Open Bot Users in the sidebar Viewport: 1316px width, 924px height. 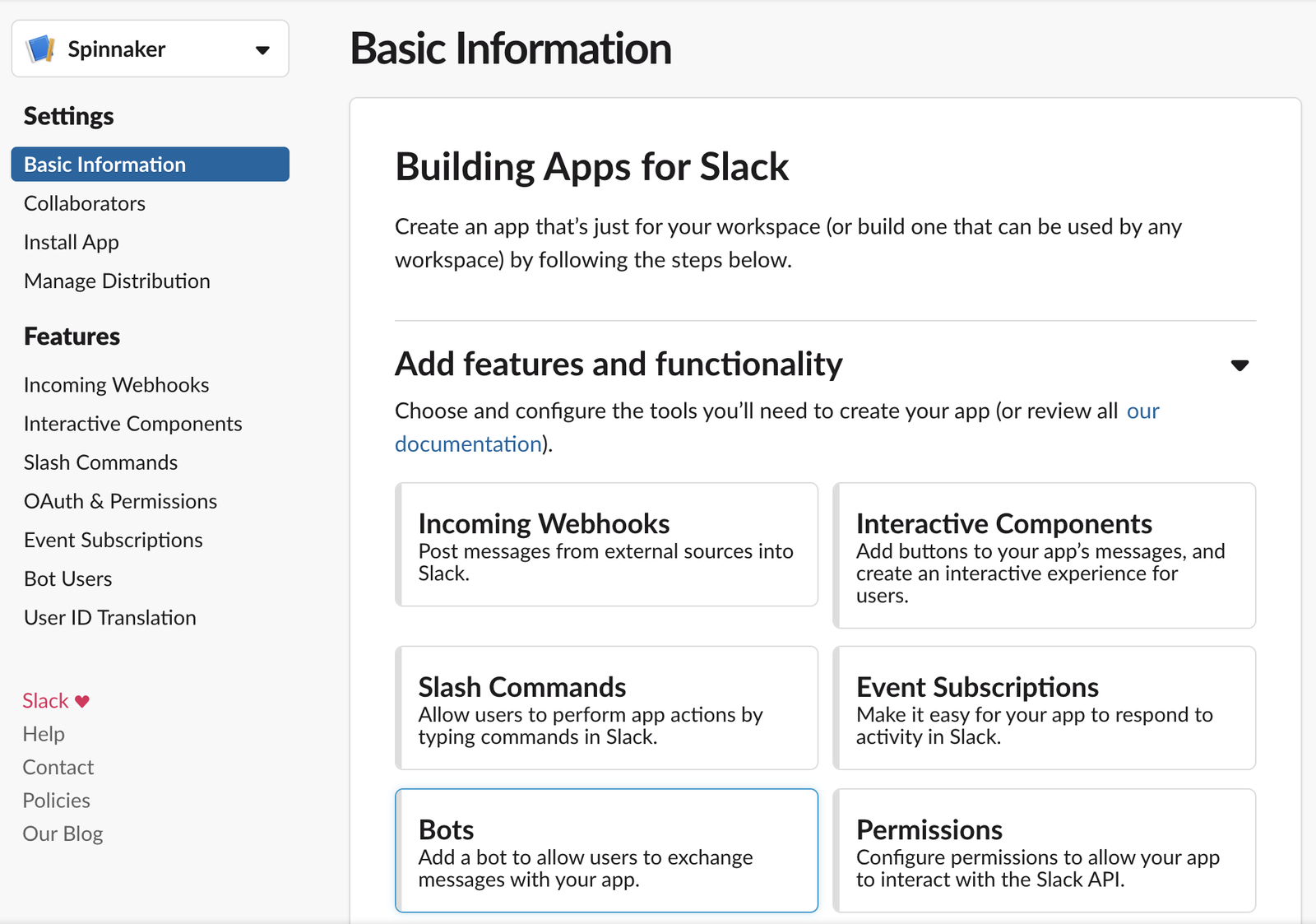(x=67, y=578)
